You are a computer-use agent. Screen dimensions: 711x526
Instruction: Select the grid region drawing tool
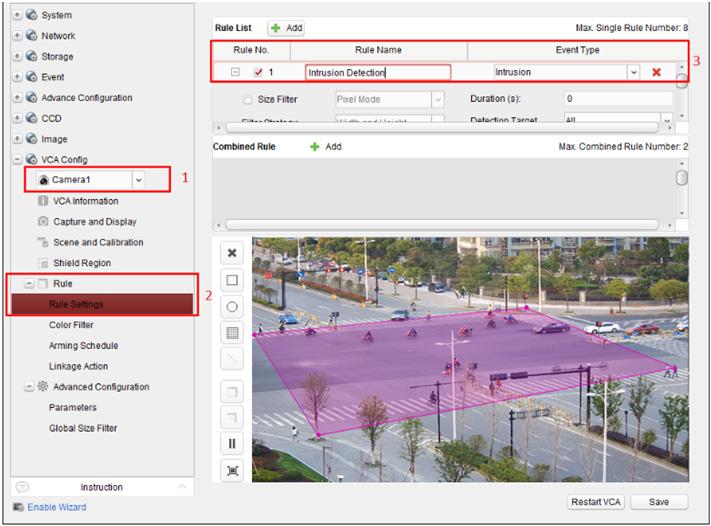click(232, 333)
